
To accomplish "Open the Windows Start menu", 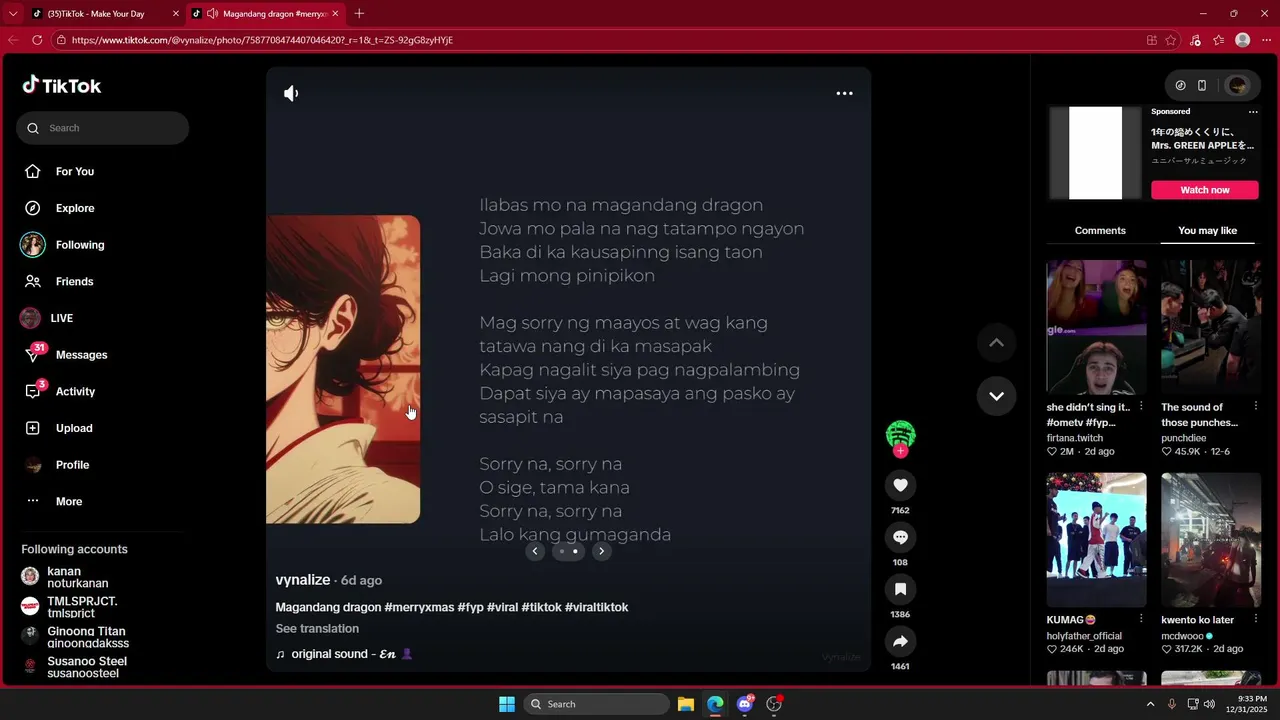I will (x=507, y=704).
